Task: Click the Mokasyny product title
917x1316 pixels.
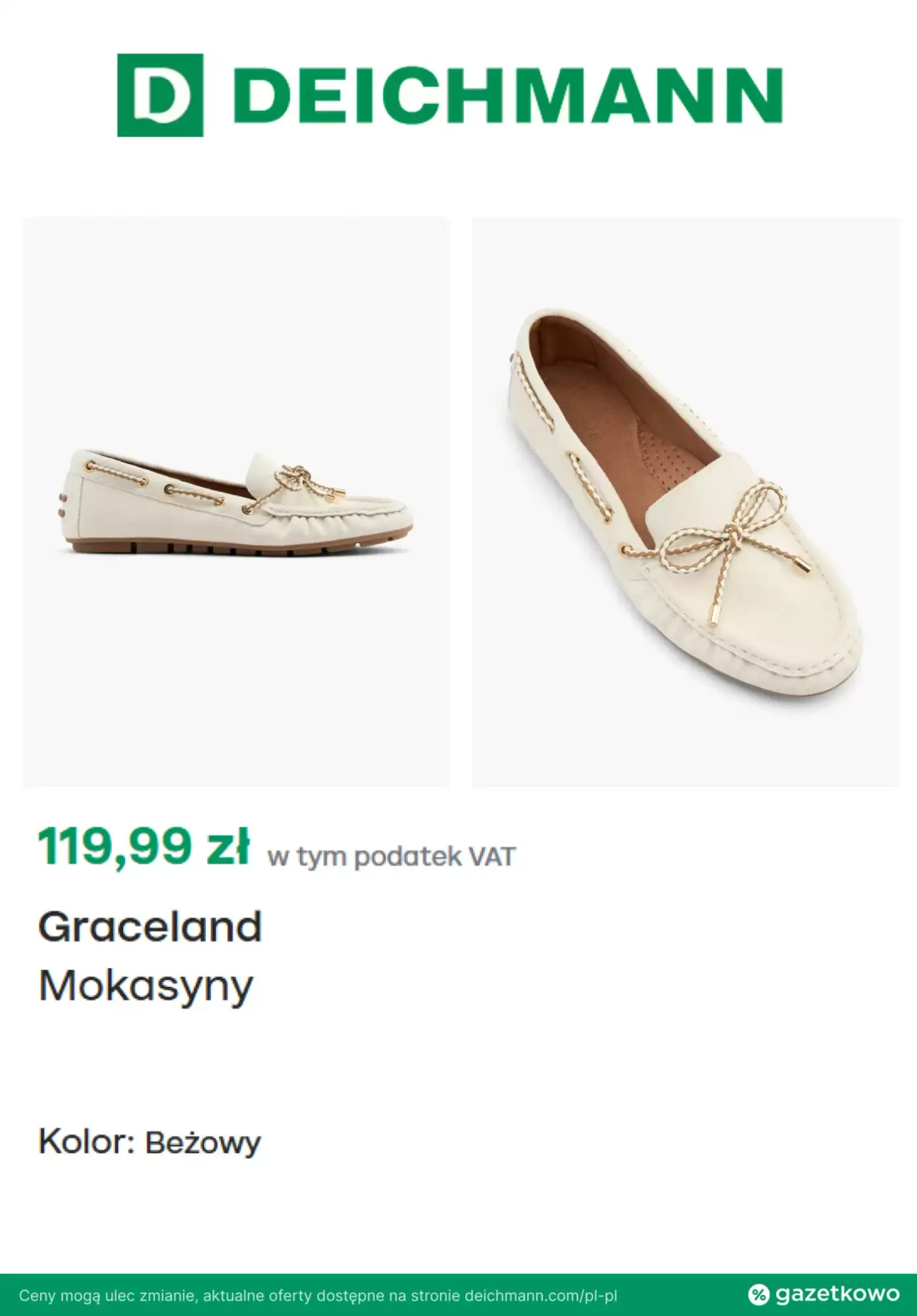Action: (146, 986)
